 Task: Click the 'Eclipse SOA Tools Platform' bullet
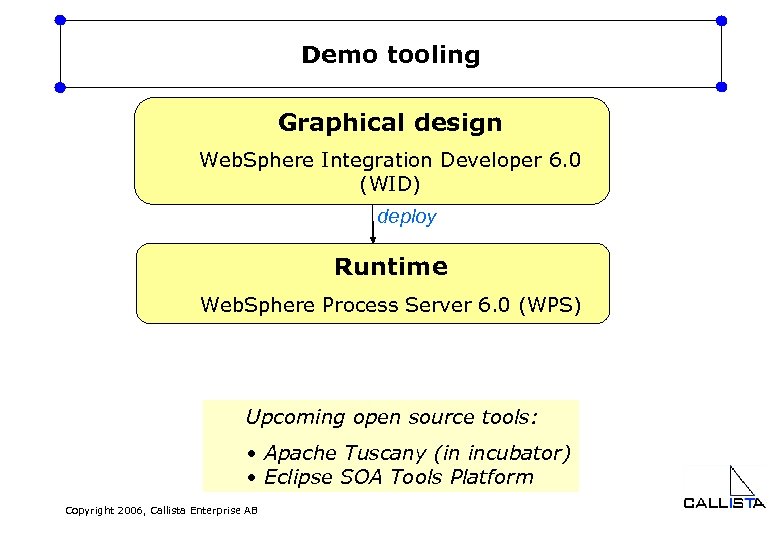click(x=390, y=477)
